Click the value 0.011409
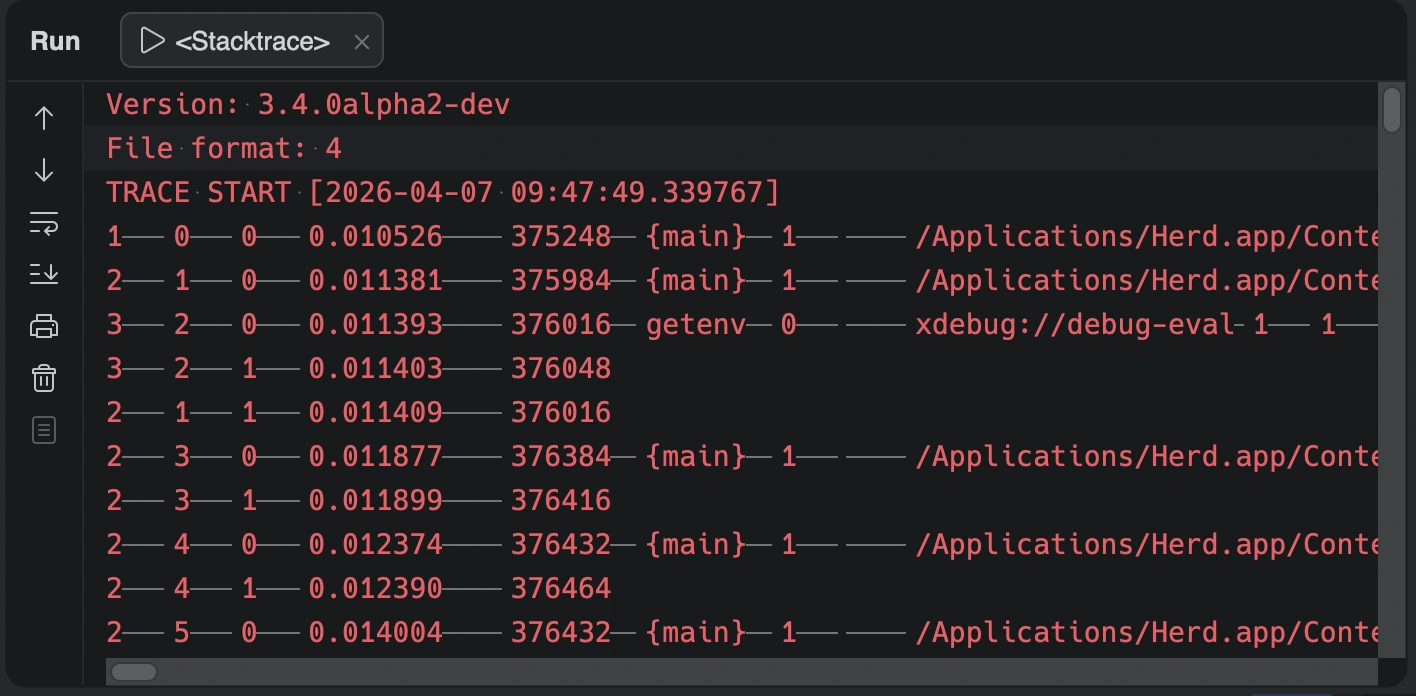This screenshot has width=1416, height=696. point(376,413)
